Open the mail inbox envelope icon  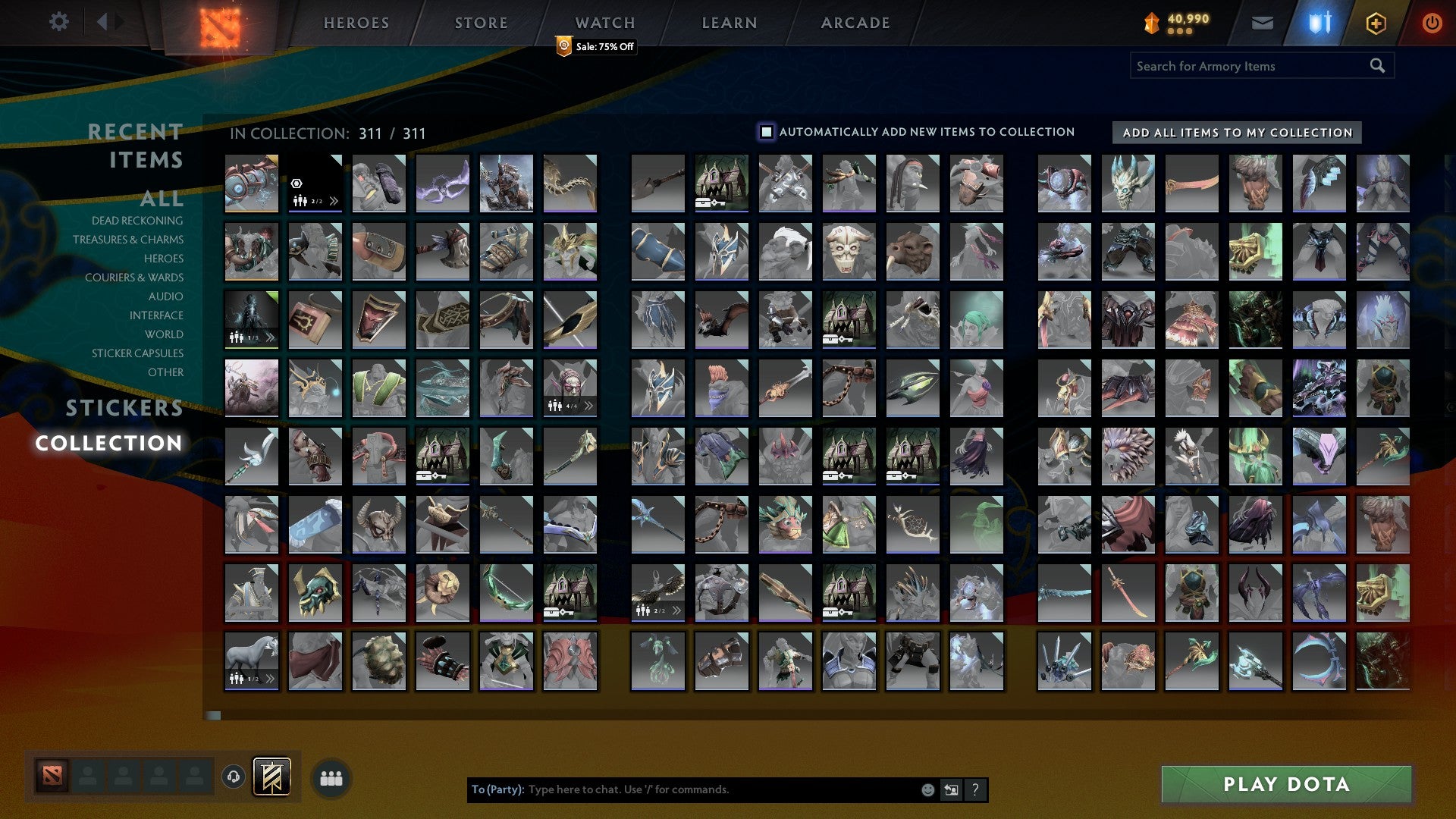(x=1262, y=24)
